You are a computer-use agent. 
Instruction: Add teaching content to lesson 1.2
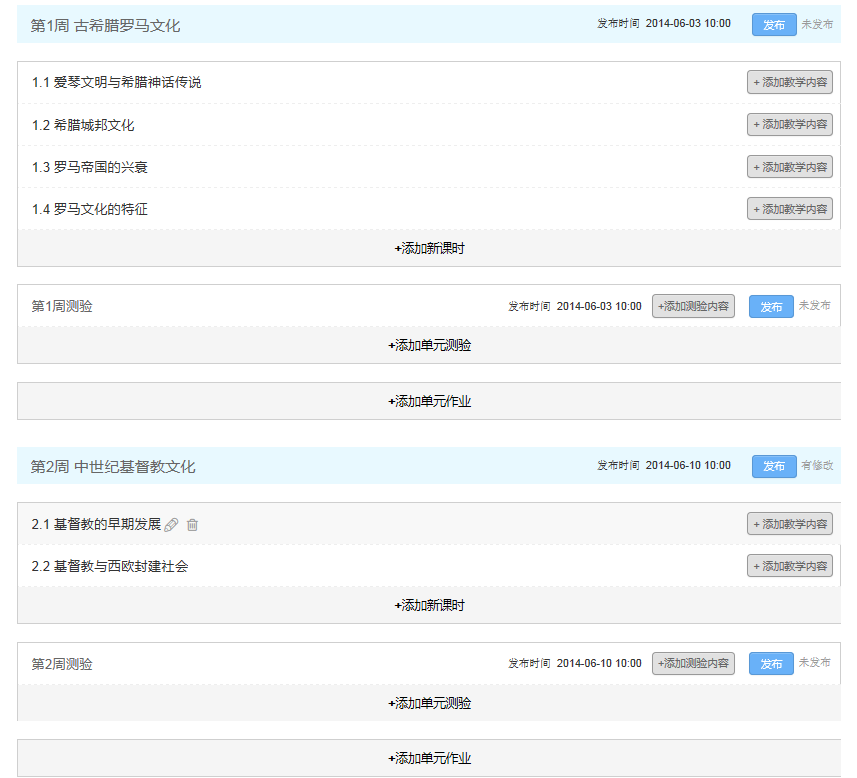click(x=790, y=124)
